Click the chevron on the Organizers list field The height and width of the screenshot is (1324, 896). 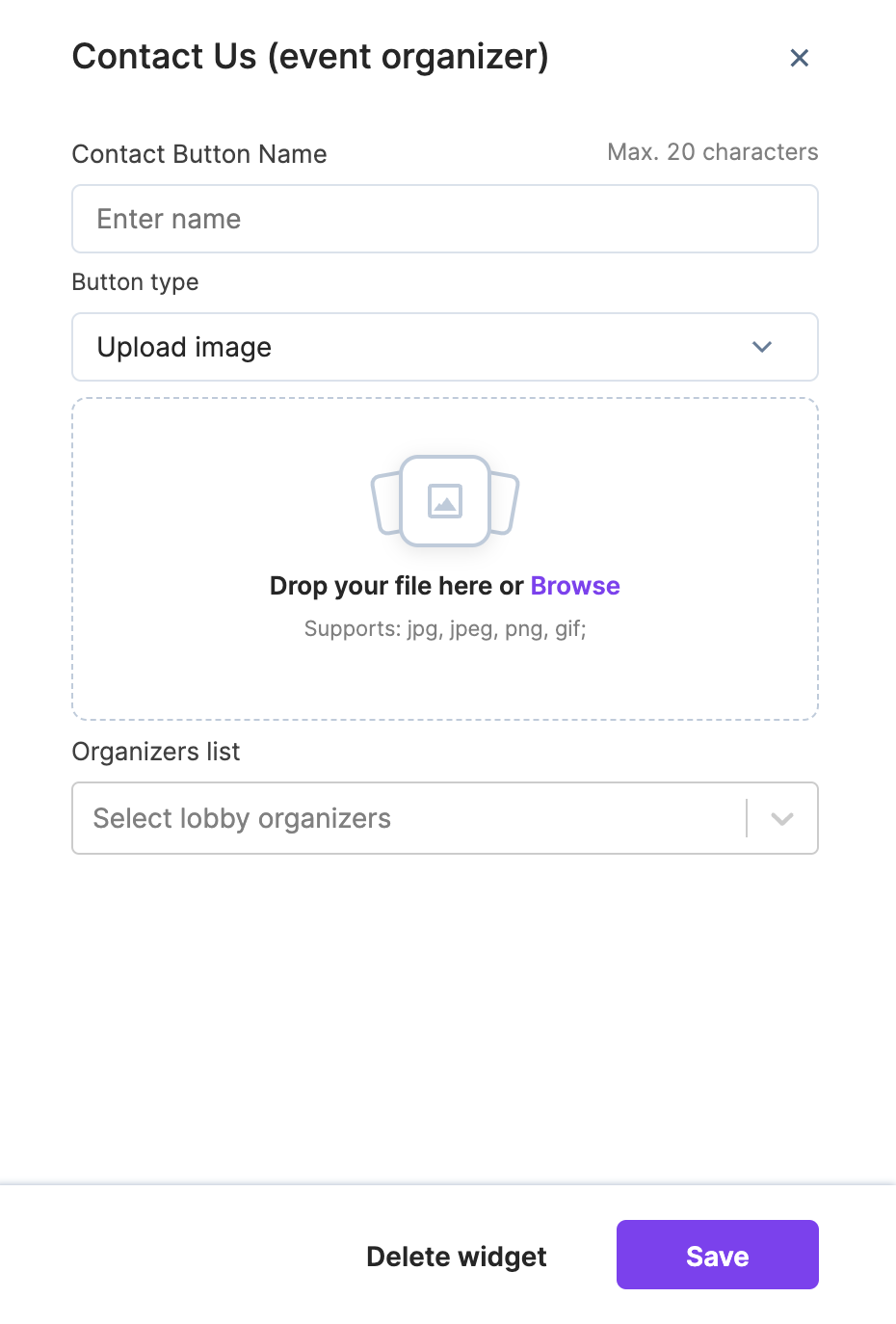tap(780, 818)
